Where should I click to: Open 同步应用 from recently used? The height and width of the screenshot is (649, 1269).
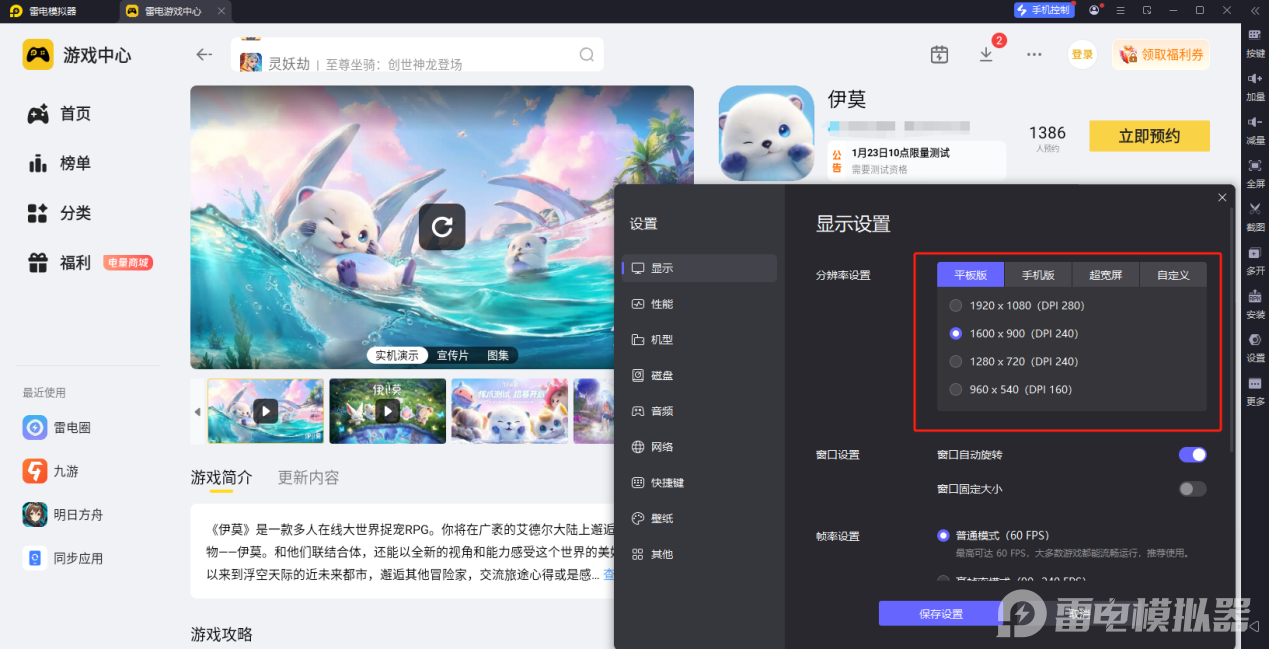pyautogui.click(x=63, y=558)
